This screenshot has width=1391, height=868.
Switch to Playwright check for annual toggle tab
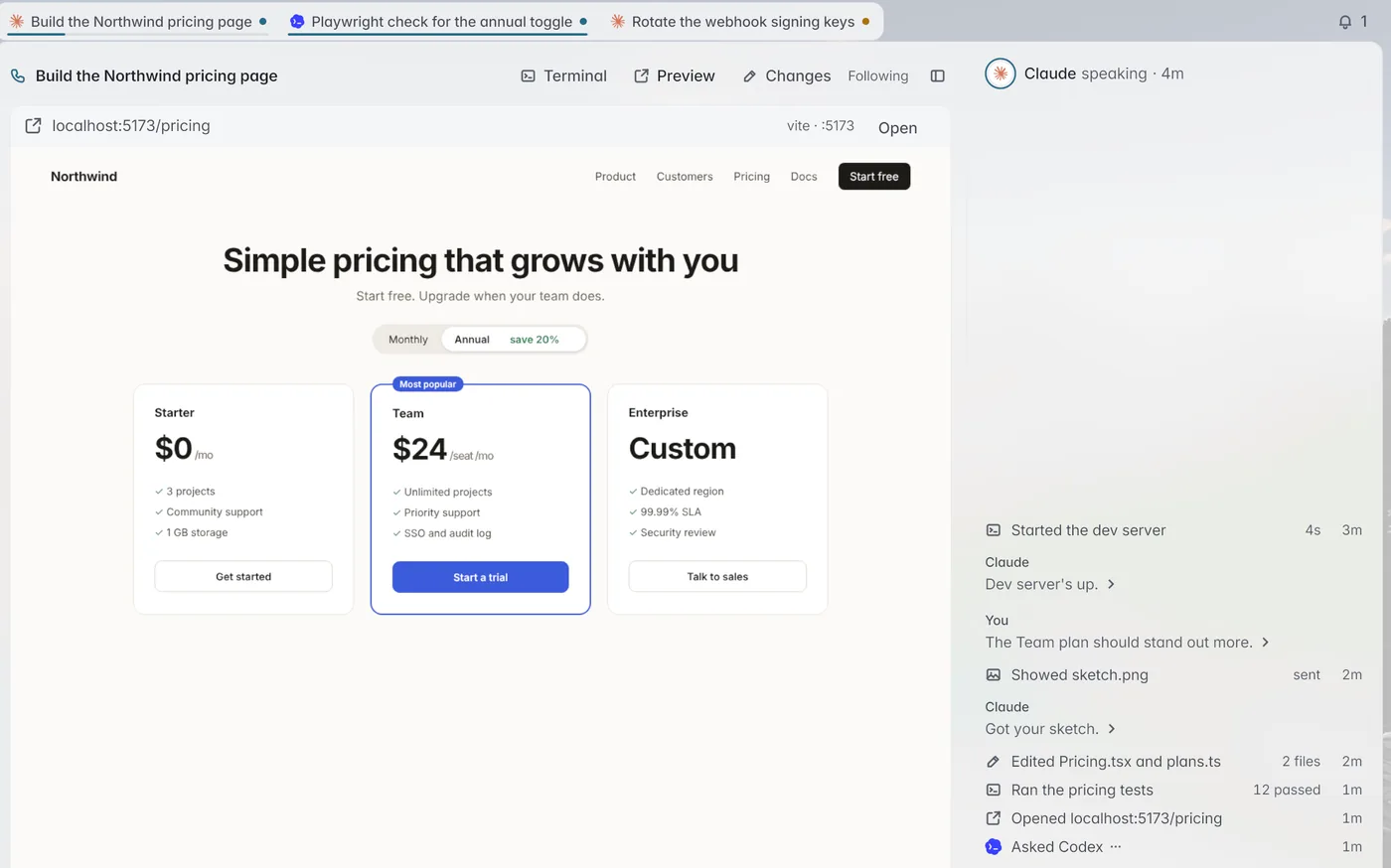(437, 22)
